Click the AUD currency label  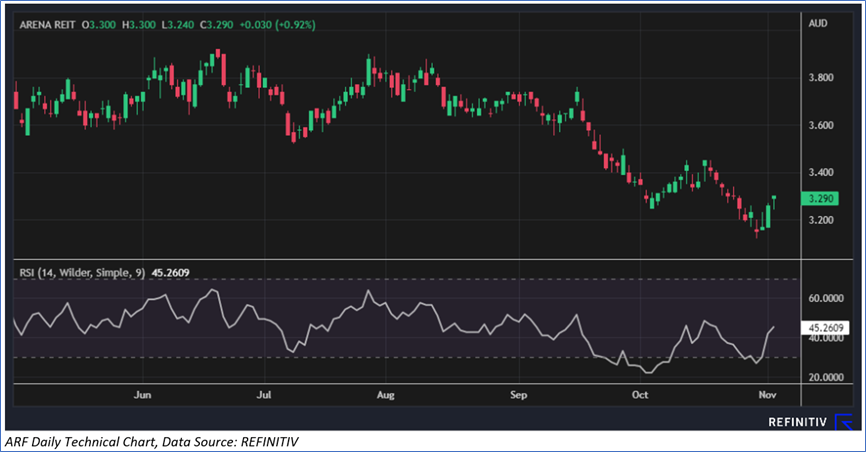tap(818, 23)
